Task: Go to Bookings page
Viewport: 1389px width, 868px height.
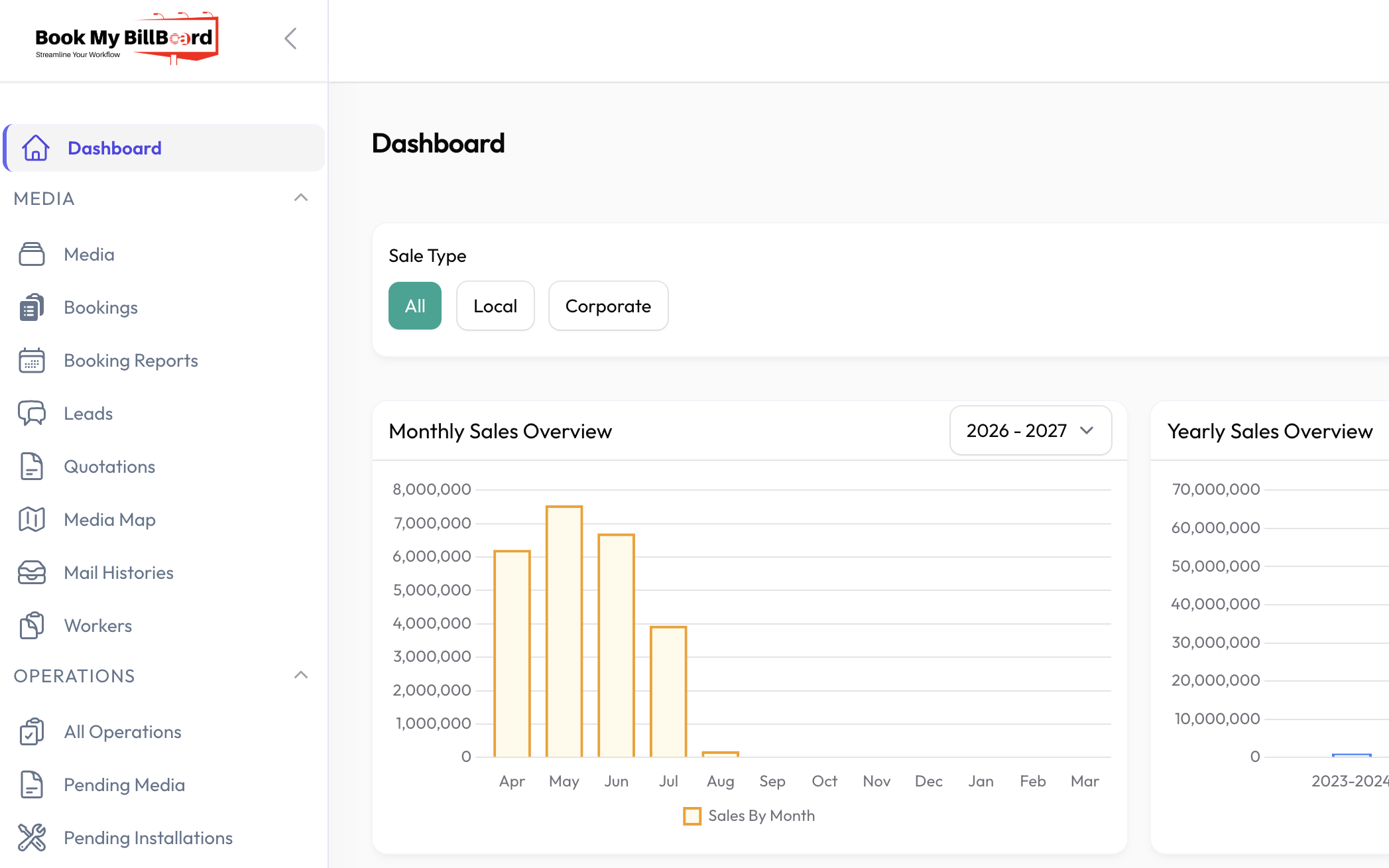Action: click(101, 308)
